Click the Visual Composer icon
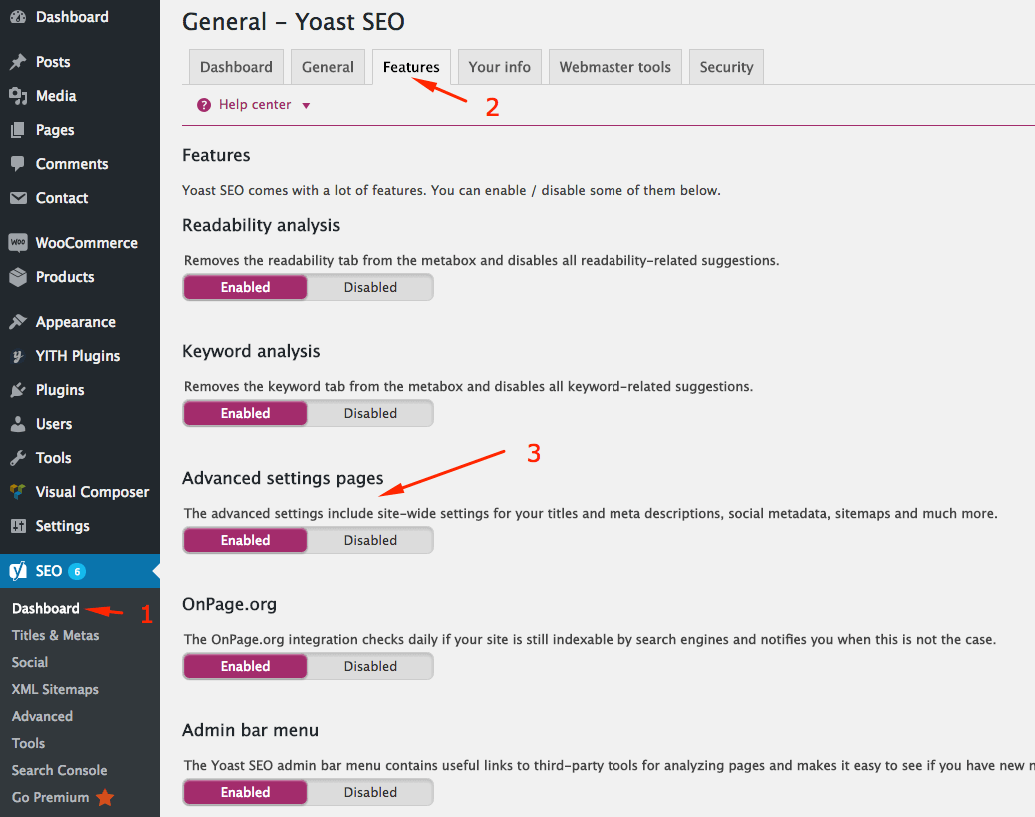Viewport: 1035px width, 817px height. tap(18, 492)
